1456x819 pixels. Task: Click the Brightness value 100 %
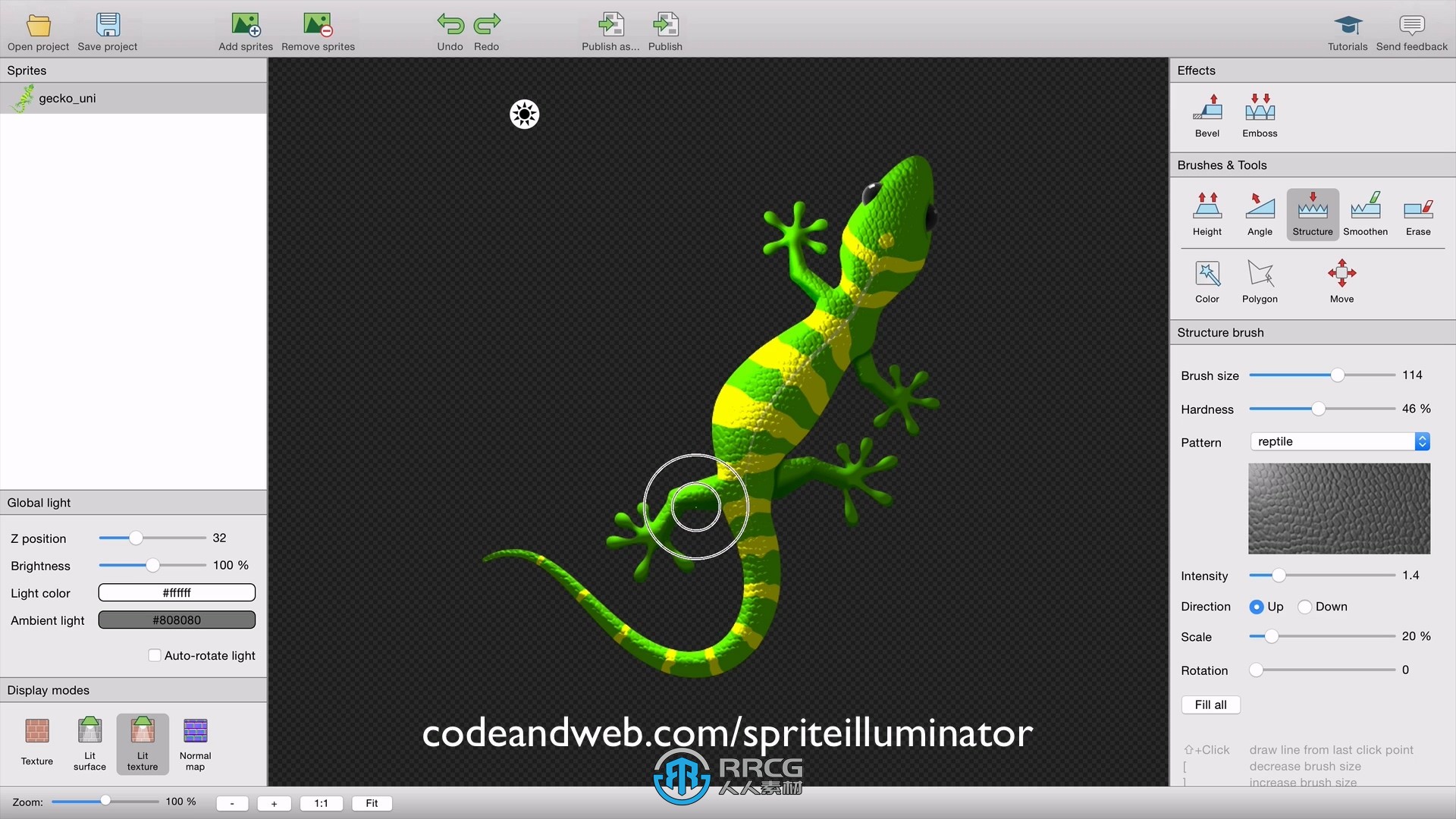tap(231, 565)
